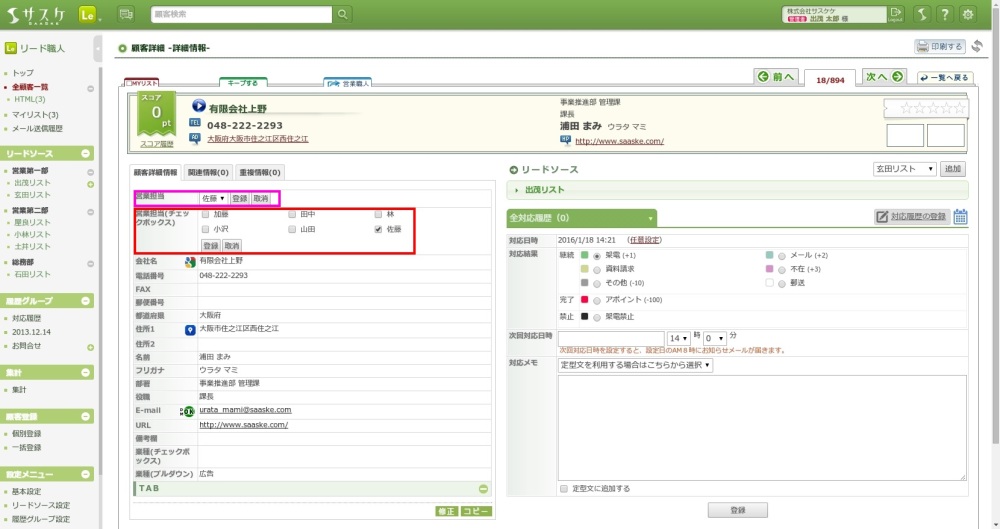Click the 次へ next customer button
Screen dimensions: 1000x529
(884, 77)
